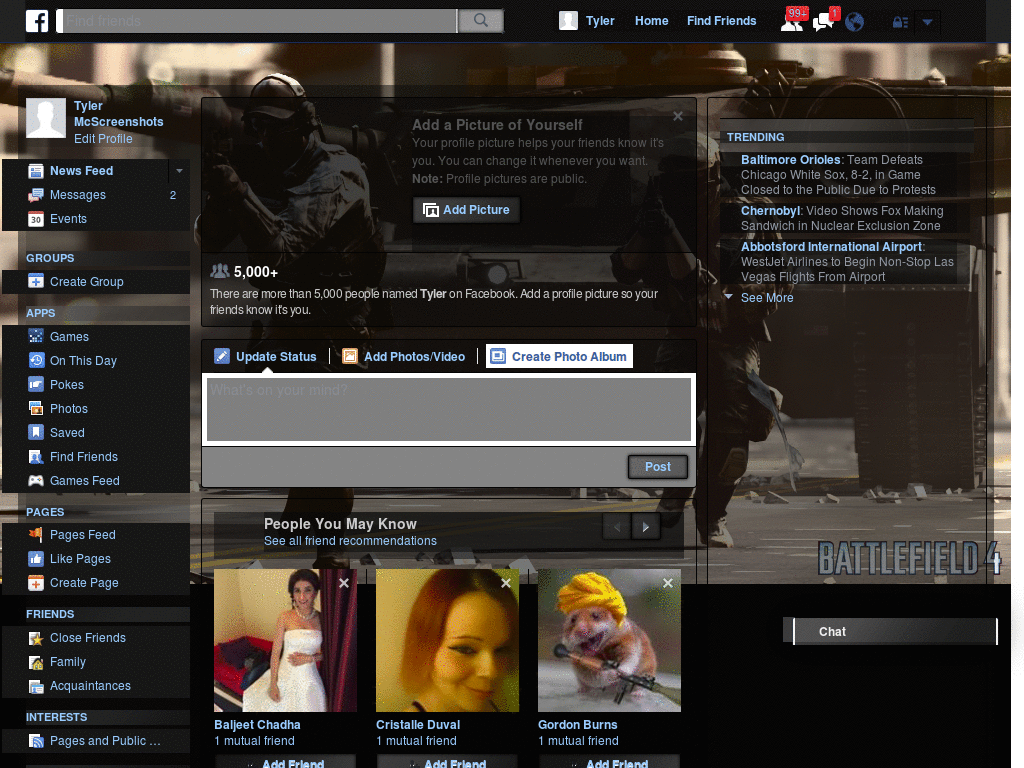
Task: Open Baltimore Orioles trending topic
Action: tap(790, 160)
